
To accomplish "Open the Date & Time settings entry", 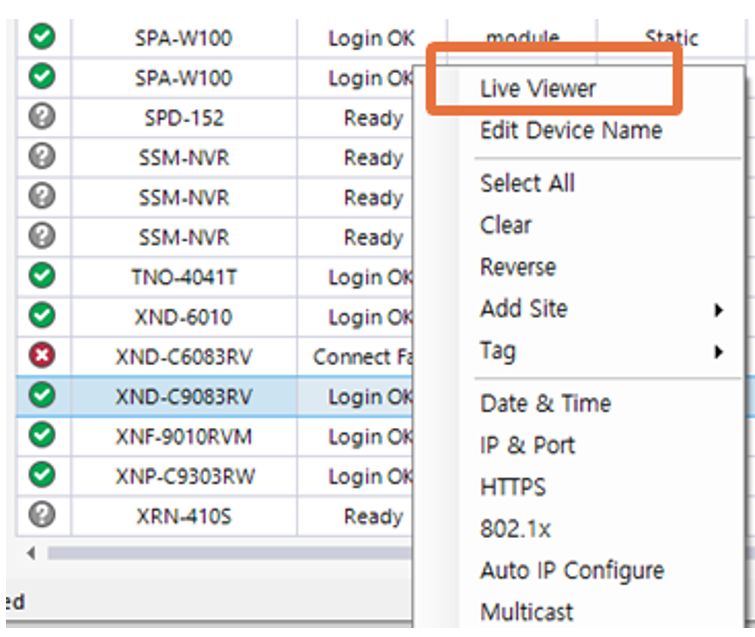I will click(x=545, y=404).
